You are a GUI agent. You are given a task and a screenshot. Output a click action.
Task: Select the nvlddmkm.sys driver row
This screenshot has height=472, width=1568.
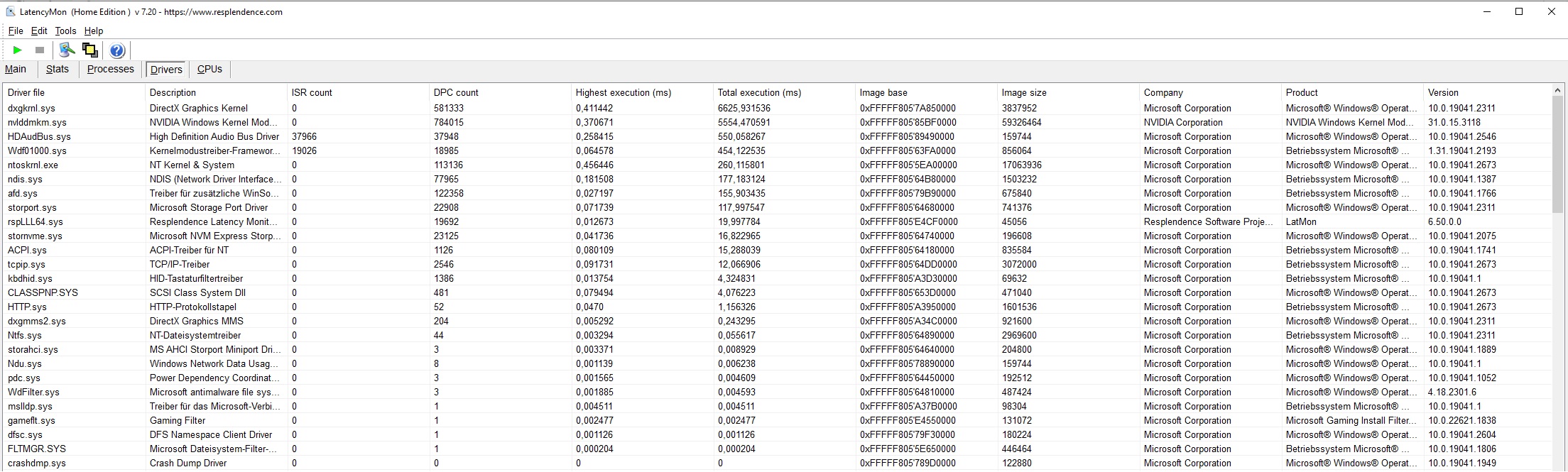pyautogui.click(x=778, y=122)
